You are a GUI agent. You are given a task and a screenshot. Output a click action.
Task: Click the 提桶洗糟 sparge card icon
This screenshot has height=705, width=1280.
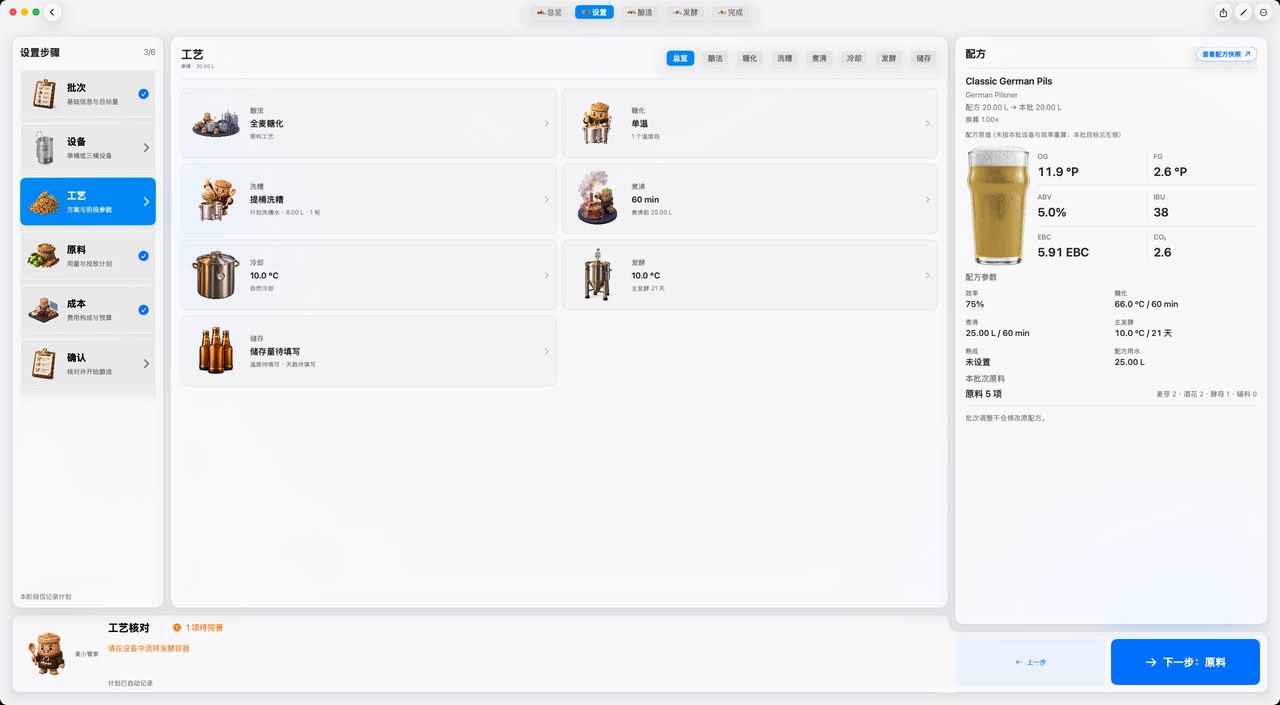click(215, 199)
